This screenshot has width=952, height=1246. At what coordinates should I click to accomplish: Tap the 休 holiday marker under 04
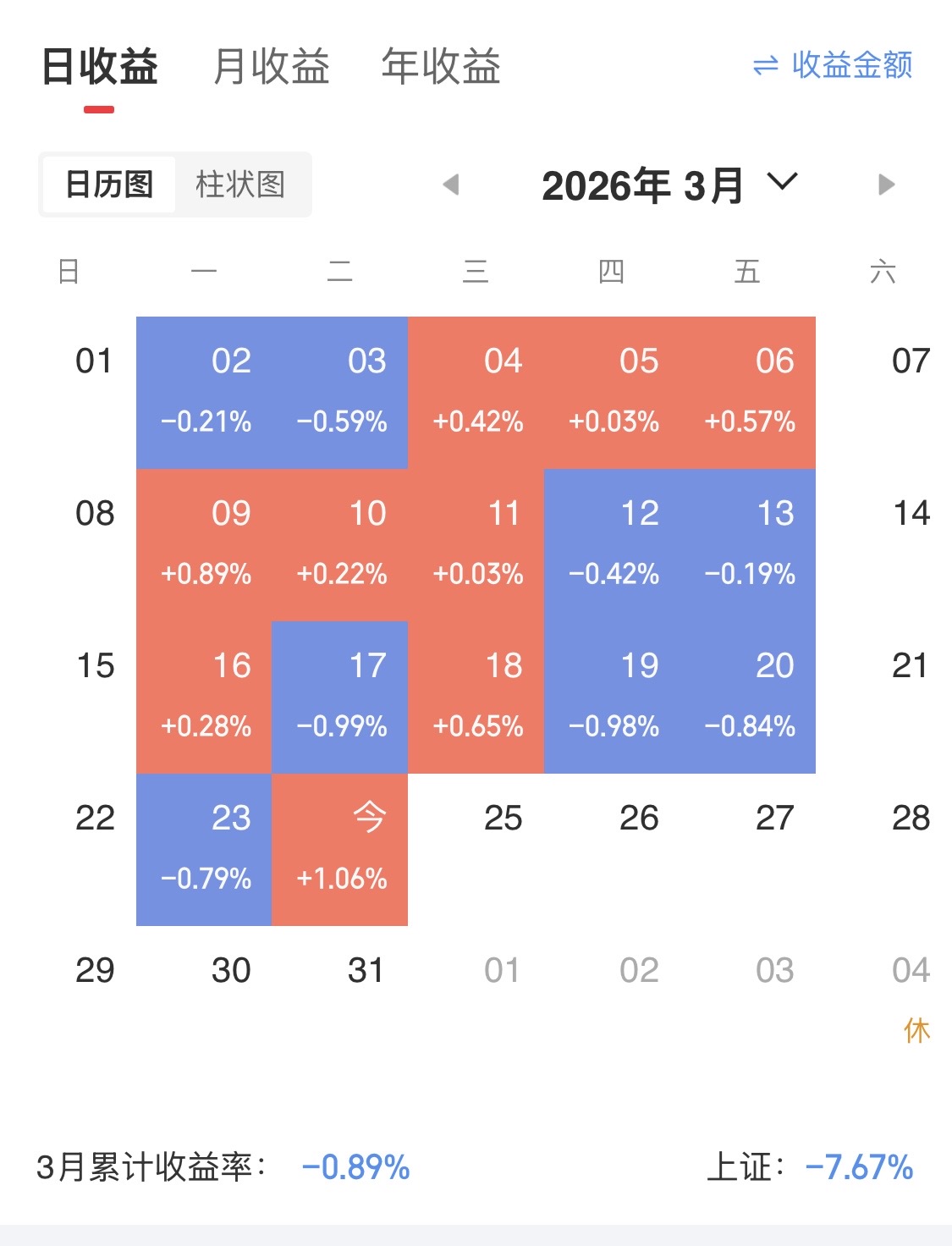(x=916, y=1031)
